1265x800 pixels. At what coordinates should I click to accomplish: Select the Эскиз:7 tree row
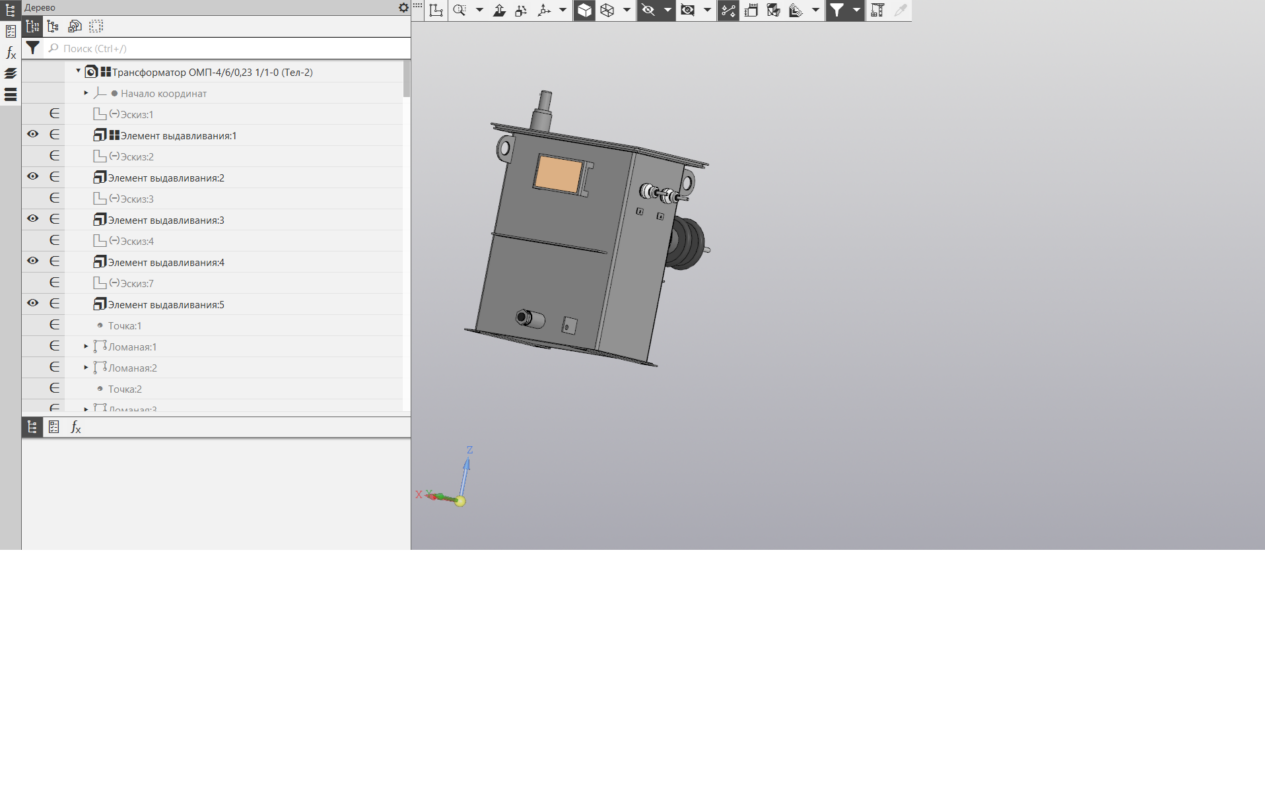[213, 283]
